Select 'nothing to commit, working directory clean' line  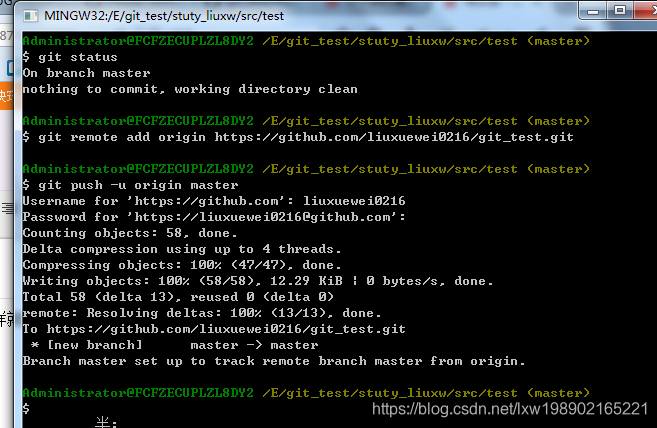click(x=190, y=89)
